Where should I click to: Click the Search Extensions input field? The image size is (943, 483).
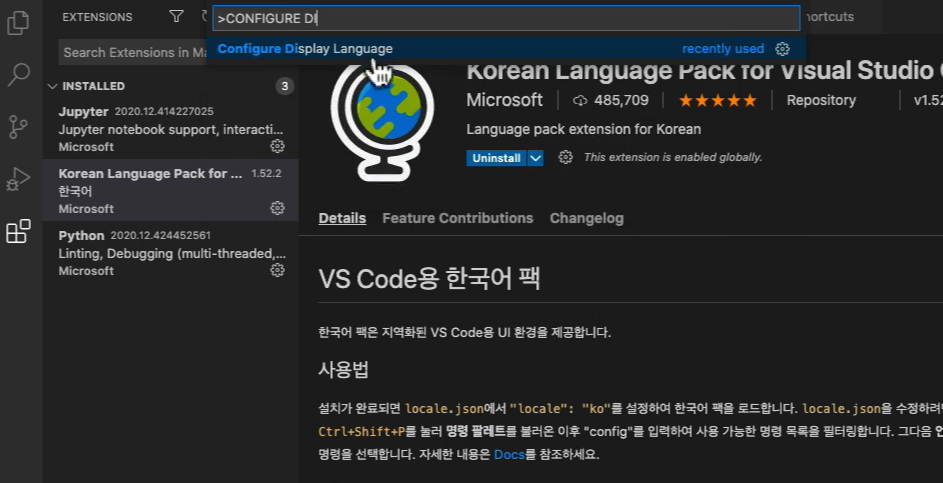(134, 52)
